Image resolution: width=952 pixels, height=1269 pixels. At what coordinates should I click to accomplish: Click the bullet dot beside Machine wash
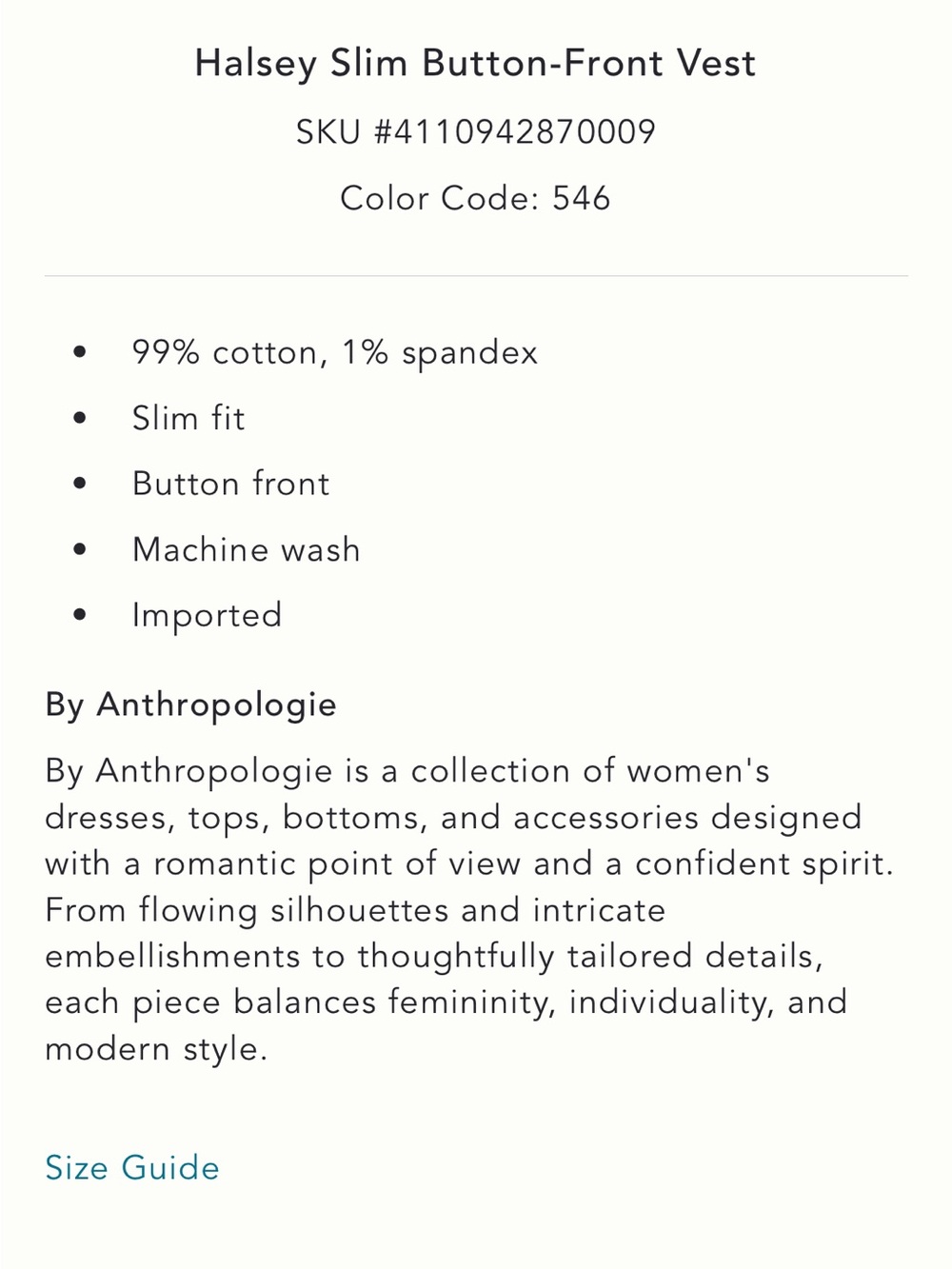point(79,549)
